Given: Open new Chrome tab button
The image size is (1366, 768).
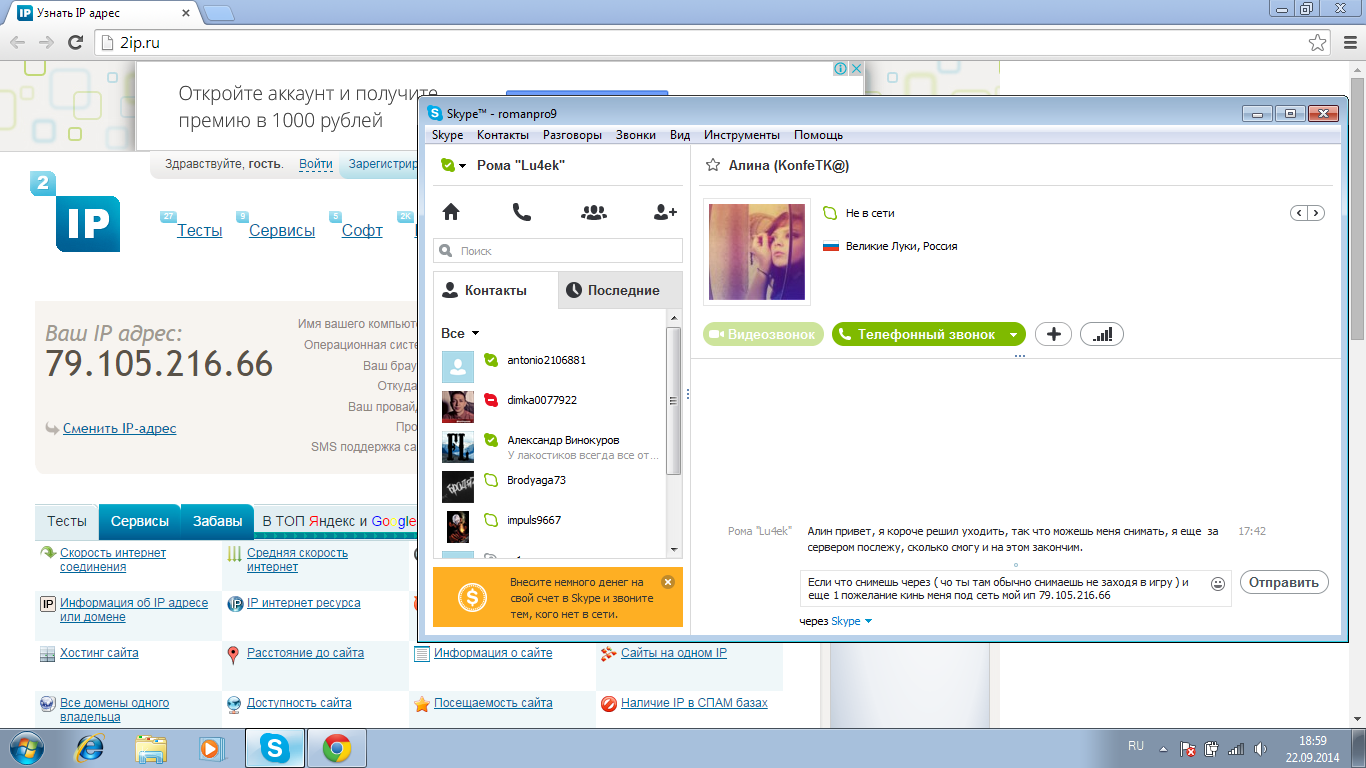Looking at the screenshot, I should point(219,13).
